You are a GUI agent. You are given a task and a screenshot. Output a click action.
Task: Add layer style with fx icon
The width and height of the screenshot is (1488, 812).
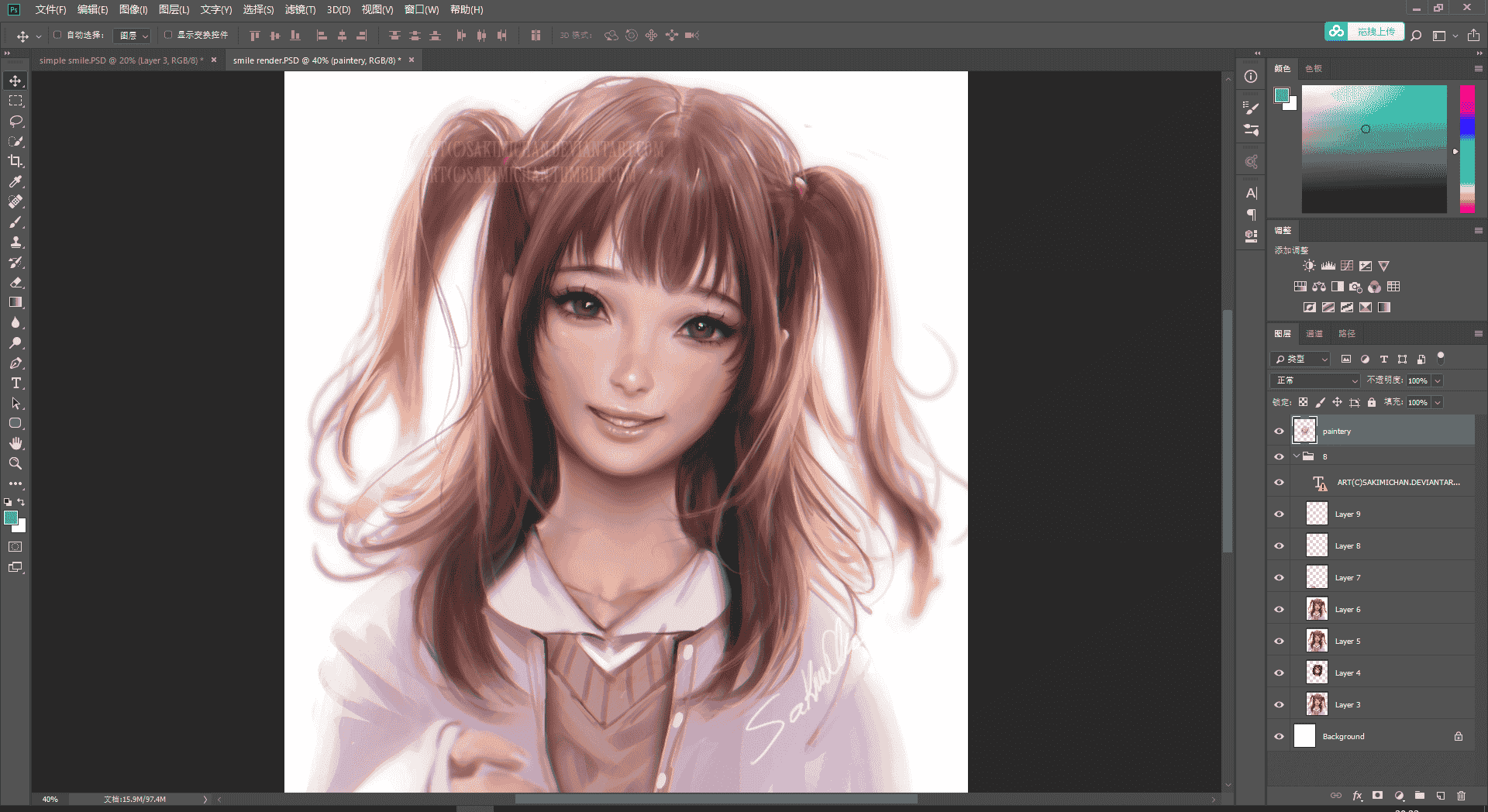pos(1357,796)
